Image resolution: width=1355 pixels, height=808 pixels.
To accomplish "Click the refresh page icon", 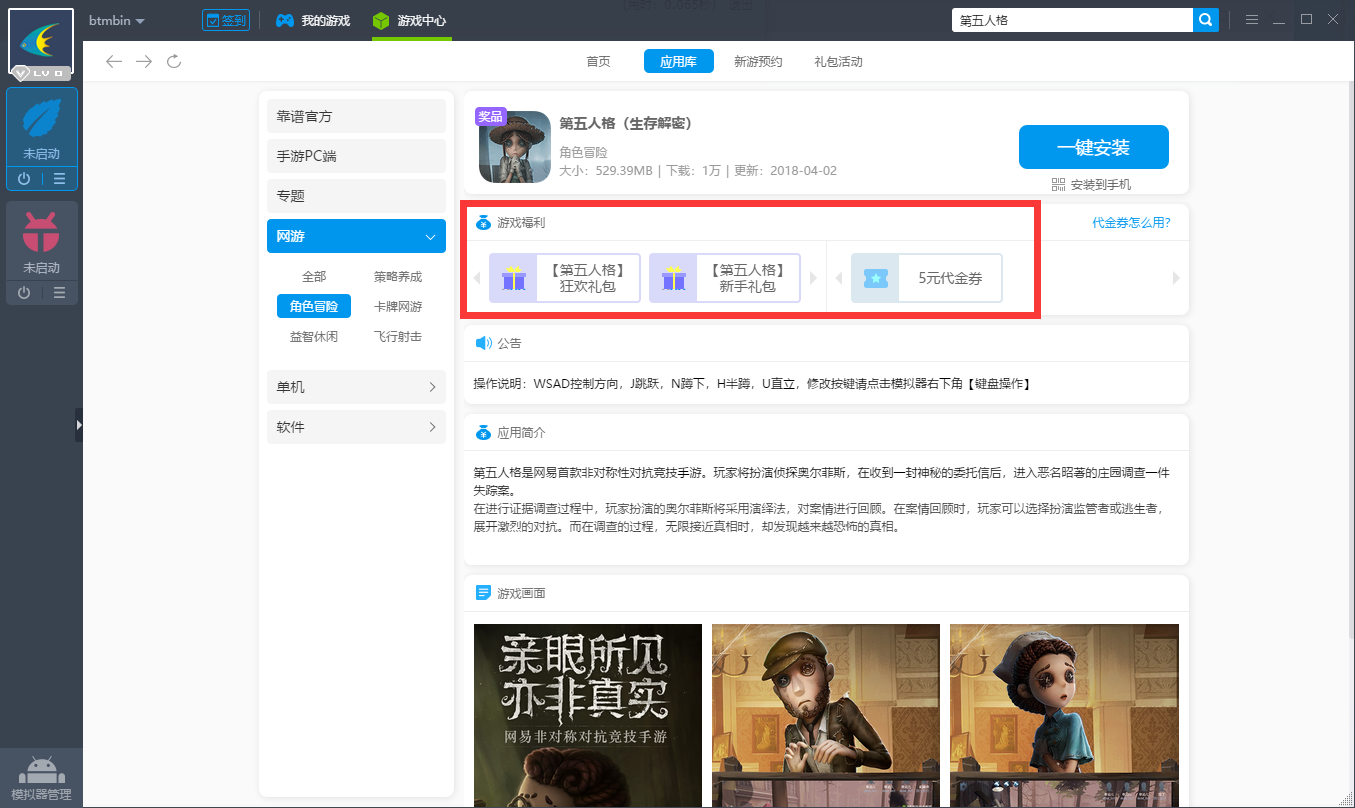I will click(174, 62).
